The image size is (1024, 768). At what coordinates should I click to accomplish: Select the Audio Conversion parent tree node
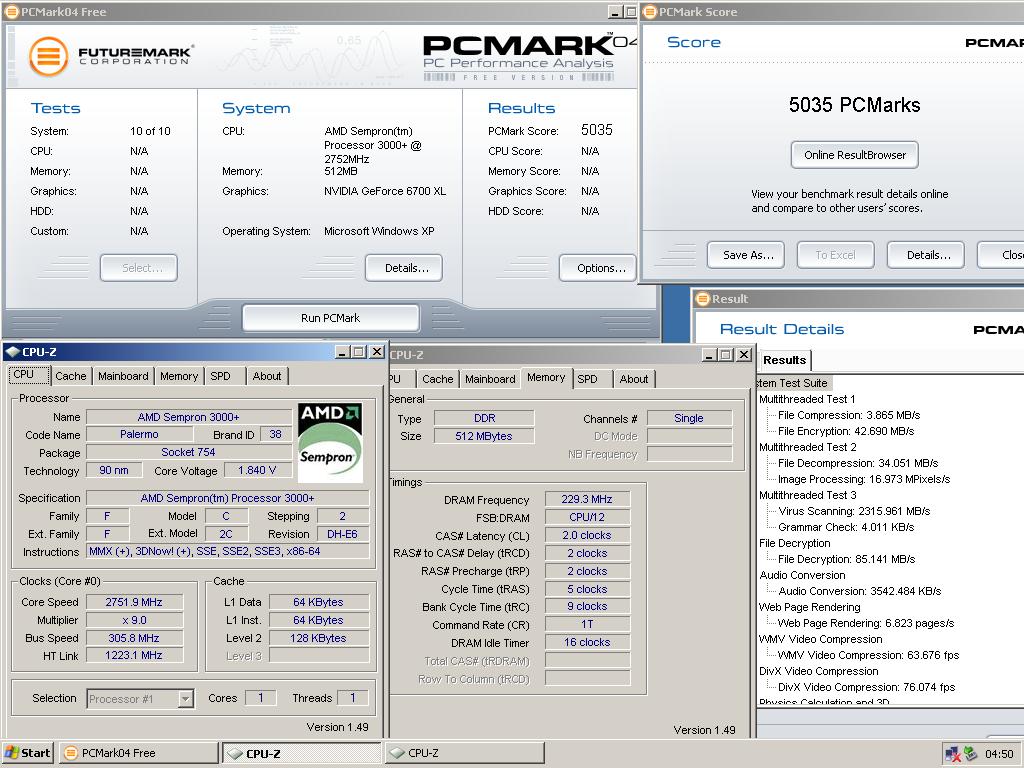[x=803, y=575]
